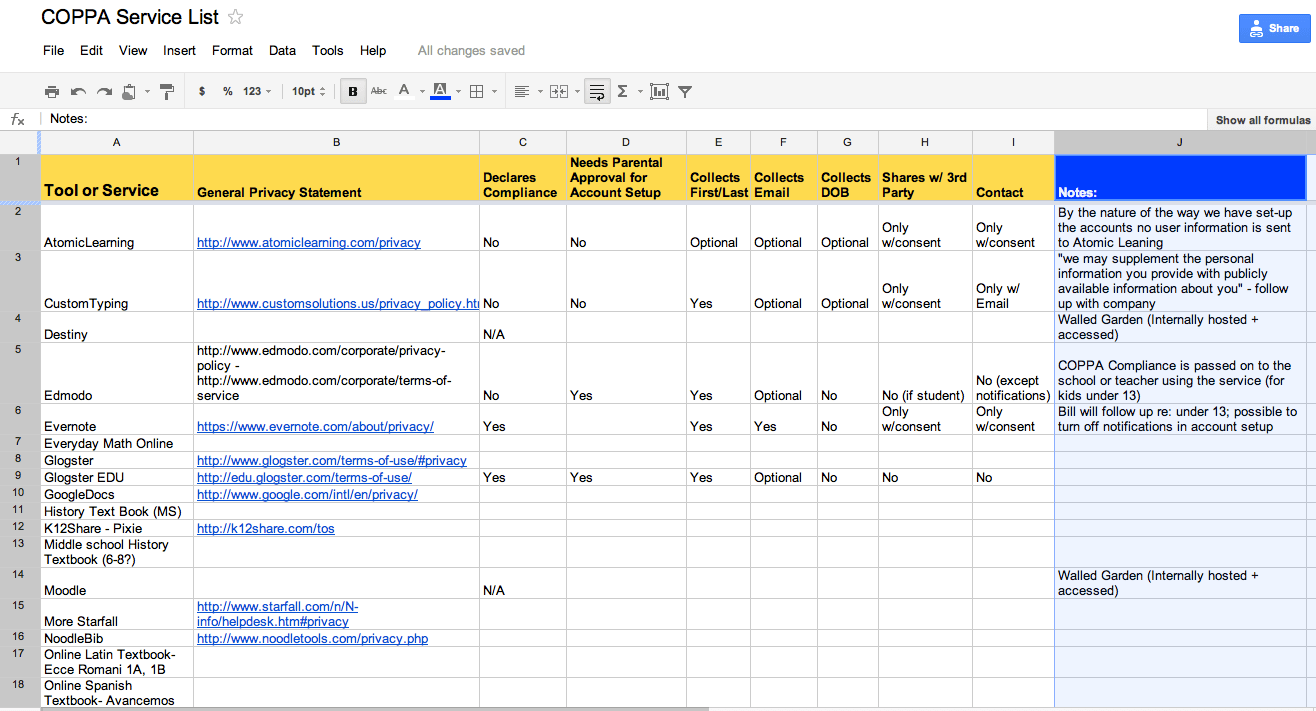1316x711 pixels.
Task: Open the File menu
Action: pos(53,50)
